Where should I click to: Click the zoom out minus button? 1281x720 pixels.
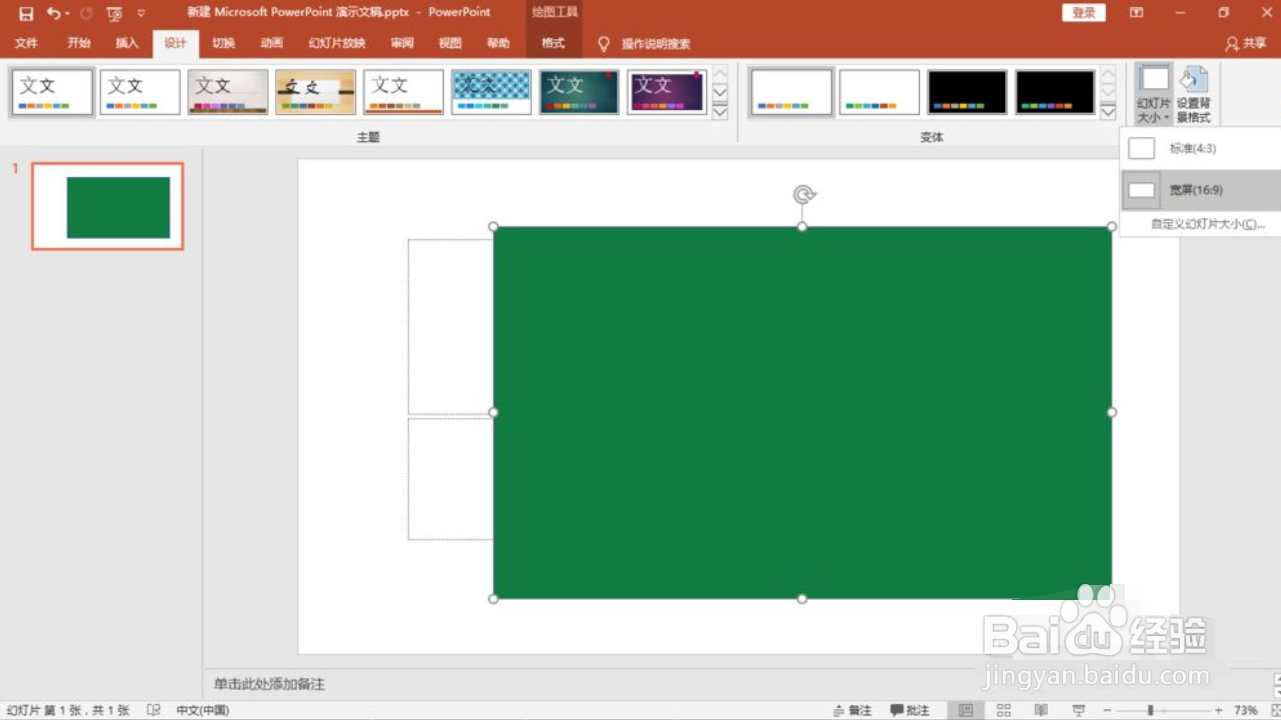[1107, 710]
